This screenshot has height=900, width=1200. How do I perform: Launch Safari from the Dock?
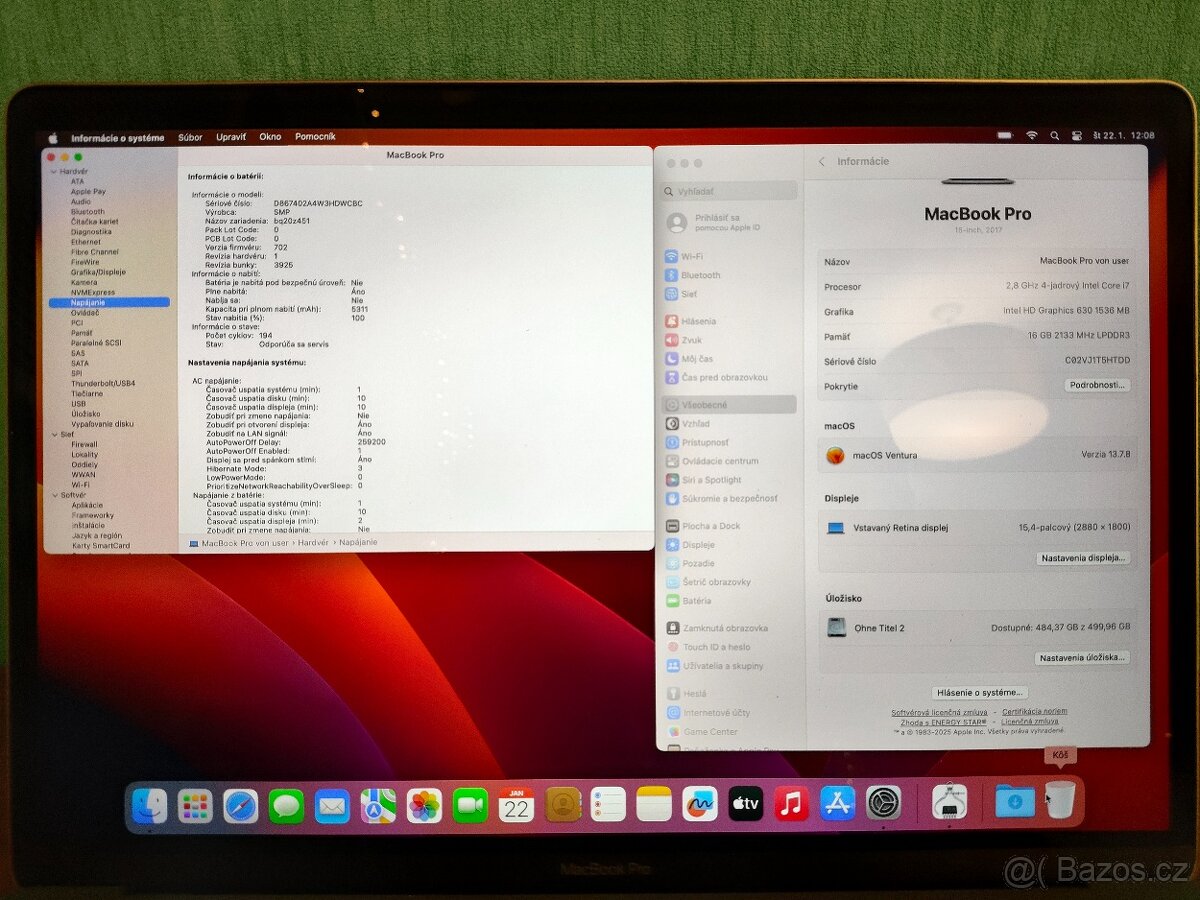(x=241, y=803)
